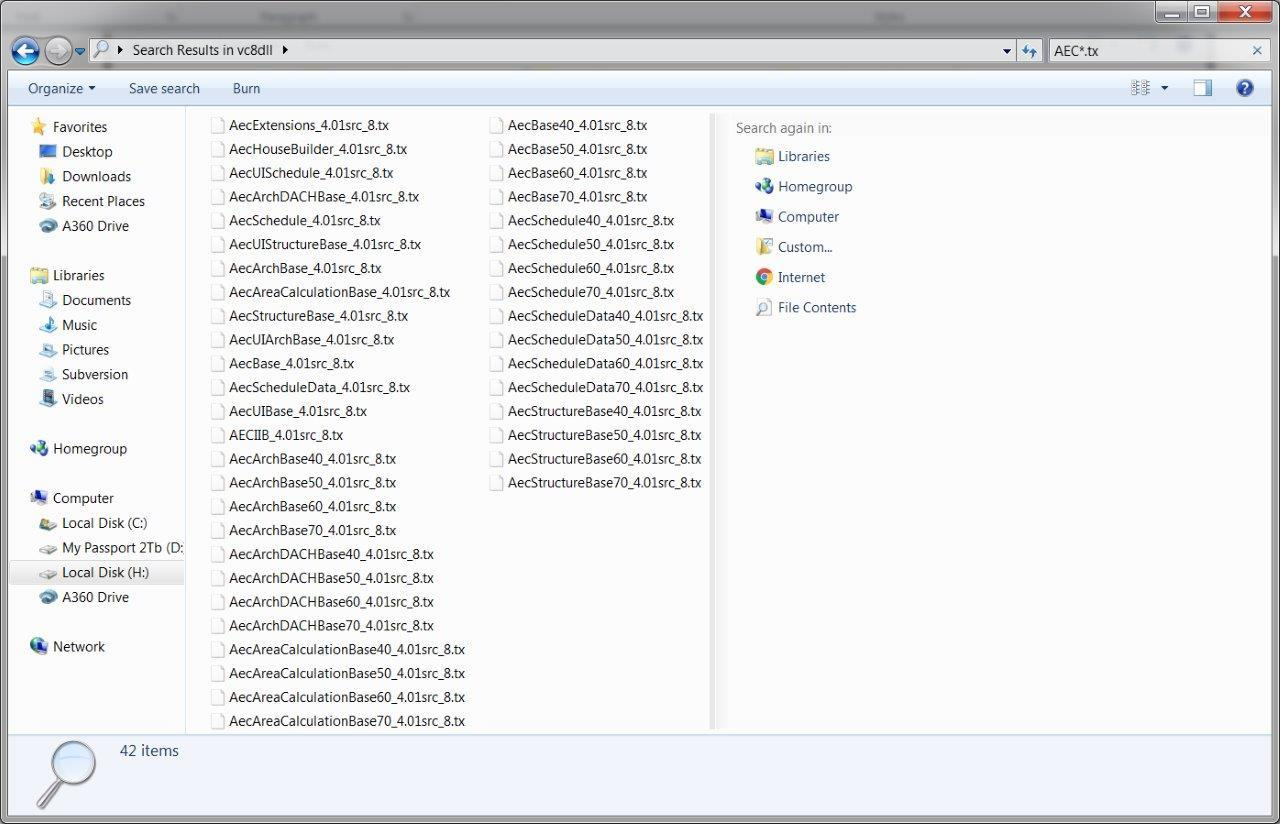Select file AecHouseBuilder_4.01src_8.tx
The width and height of the screenshot is (1280, 824).
pos(317,149)
